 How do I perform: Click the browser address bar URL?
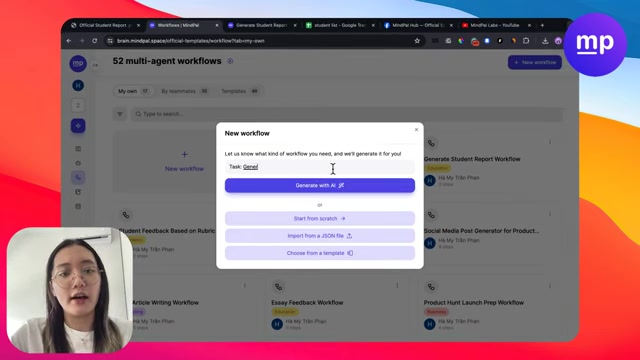point(191,41)
